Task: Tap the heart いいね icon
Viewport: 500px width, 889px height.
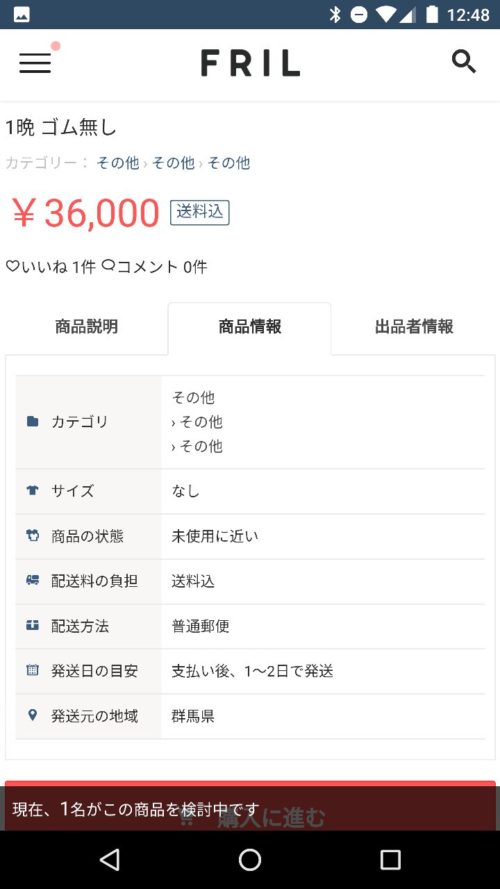Action: point(12,265)
